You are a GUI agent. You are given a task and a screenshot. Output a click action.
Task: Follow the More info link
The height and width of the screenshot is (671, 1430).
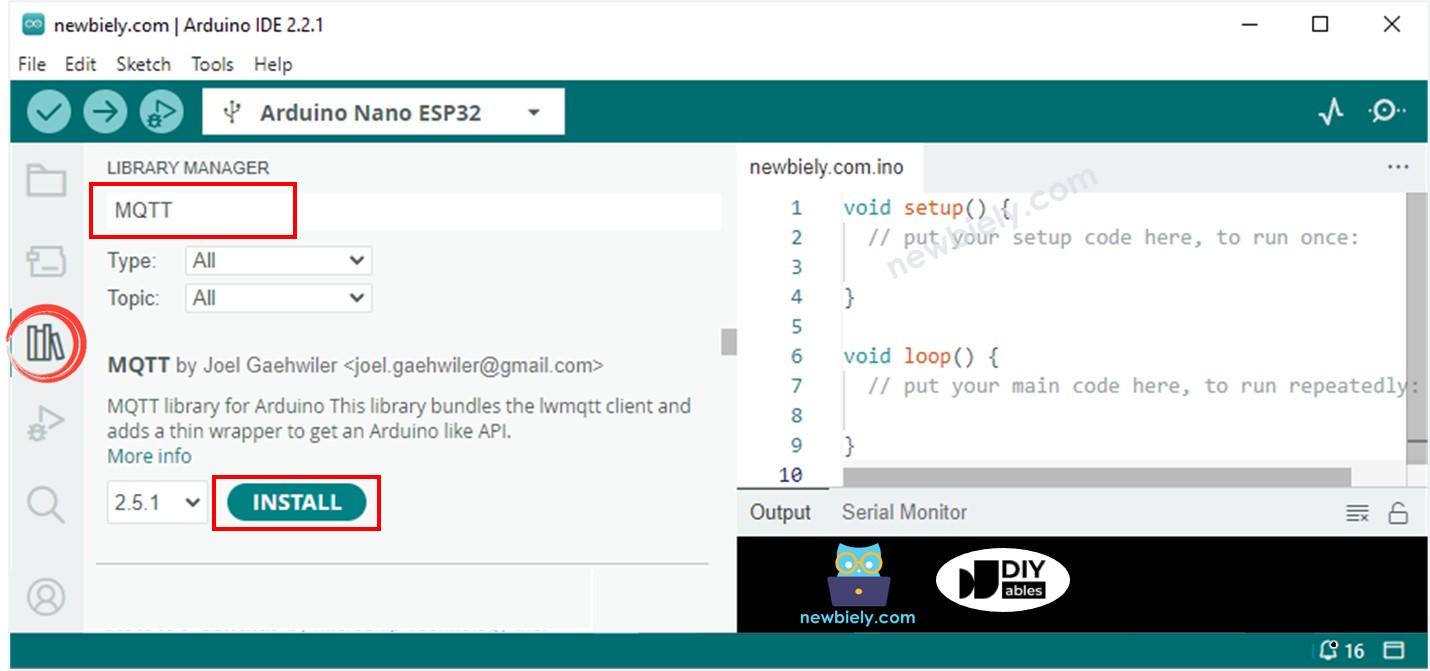click(x=149, y=456)
